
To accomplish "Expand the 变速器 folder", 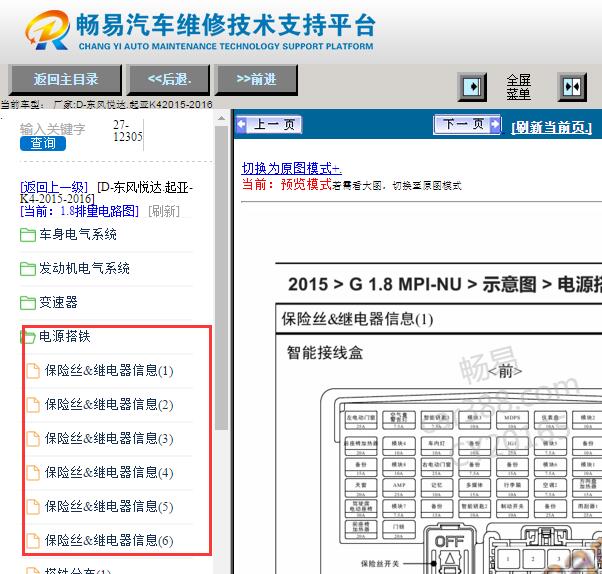I will (58, 302).
